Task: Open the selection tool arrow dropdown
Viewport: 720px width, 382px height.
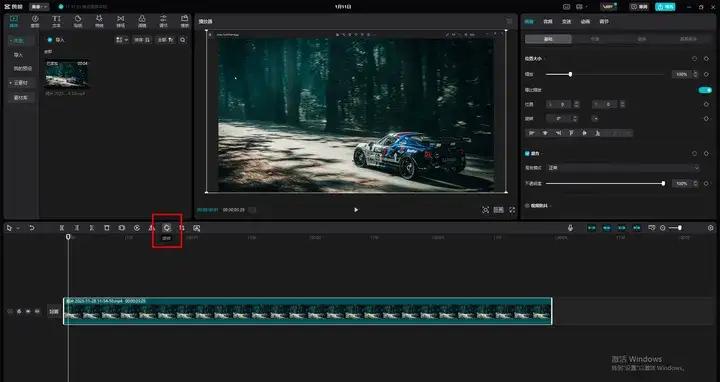Action: click(x=18, y=228)
